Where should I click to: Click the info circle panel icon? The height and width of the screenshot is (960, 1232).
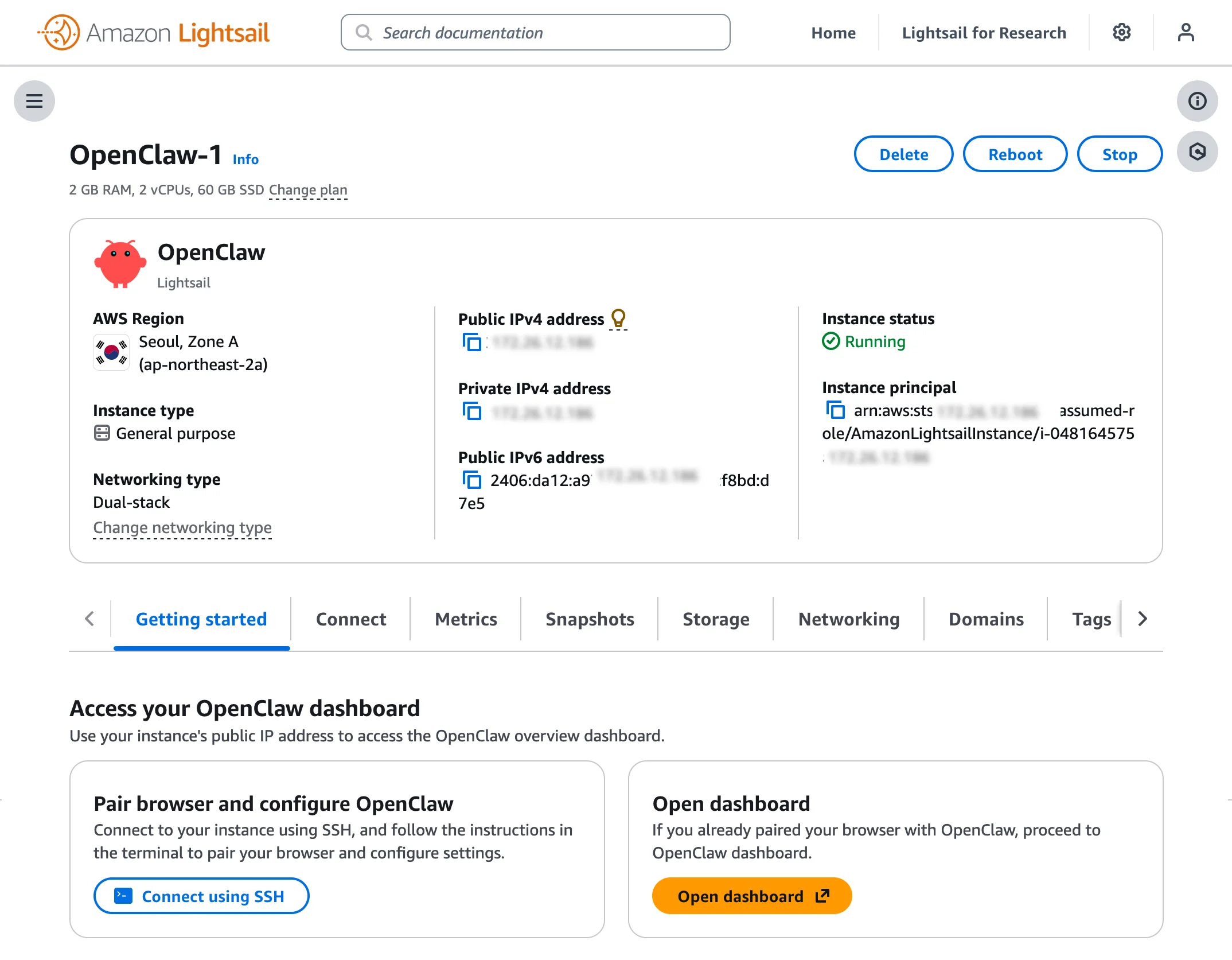tap(1197, 102)
